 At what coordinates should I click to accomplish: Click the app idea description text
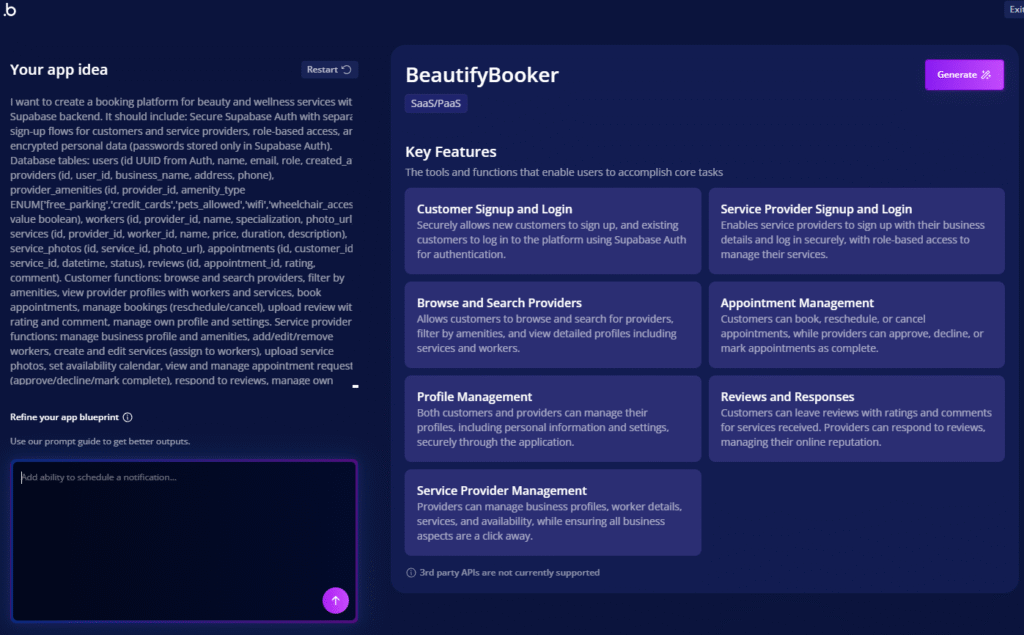click(x=181, y=240)
